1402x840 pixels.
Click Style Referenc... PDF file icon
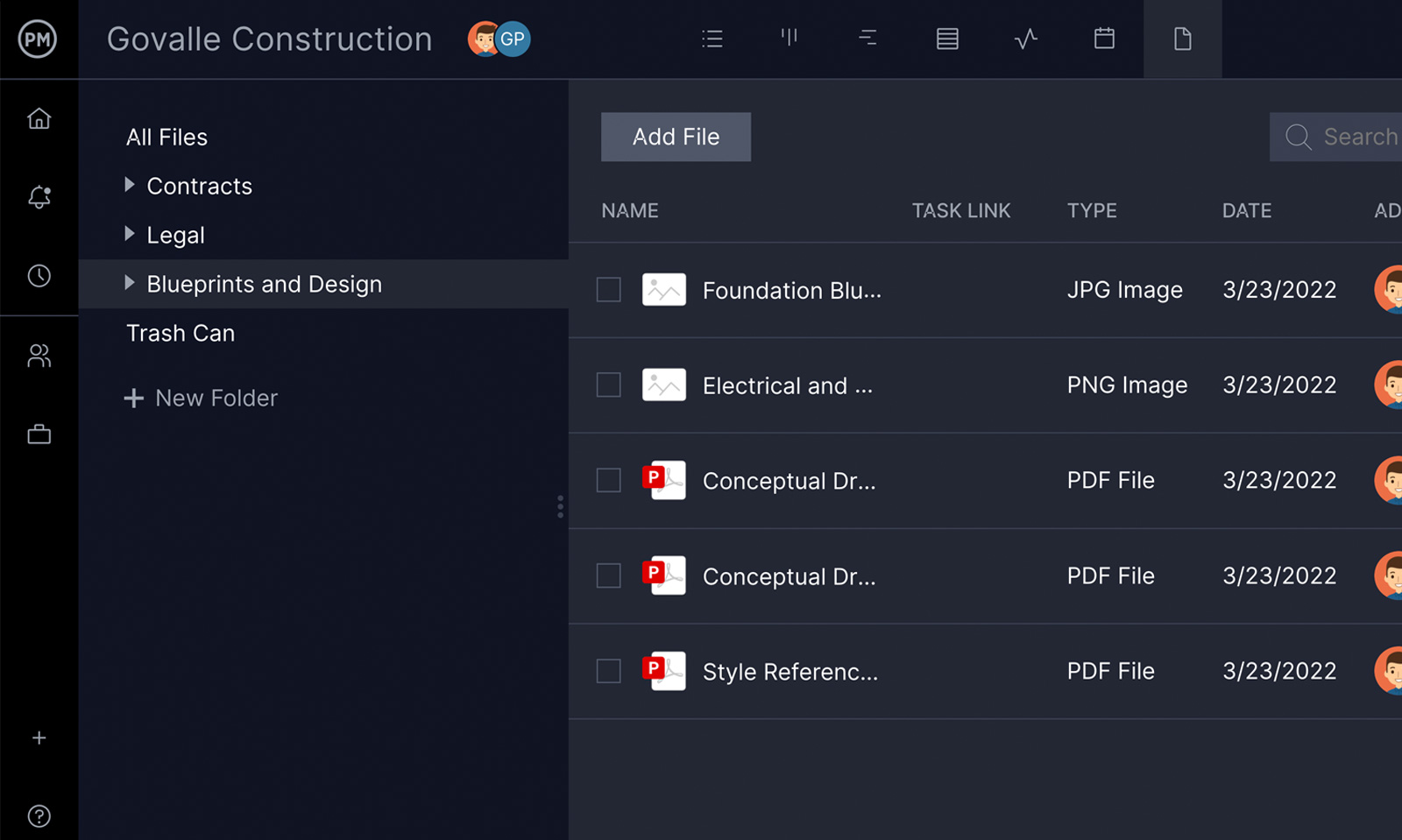click(x=663, y=671)
